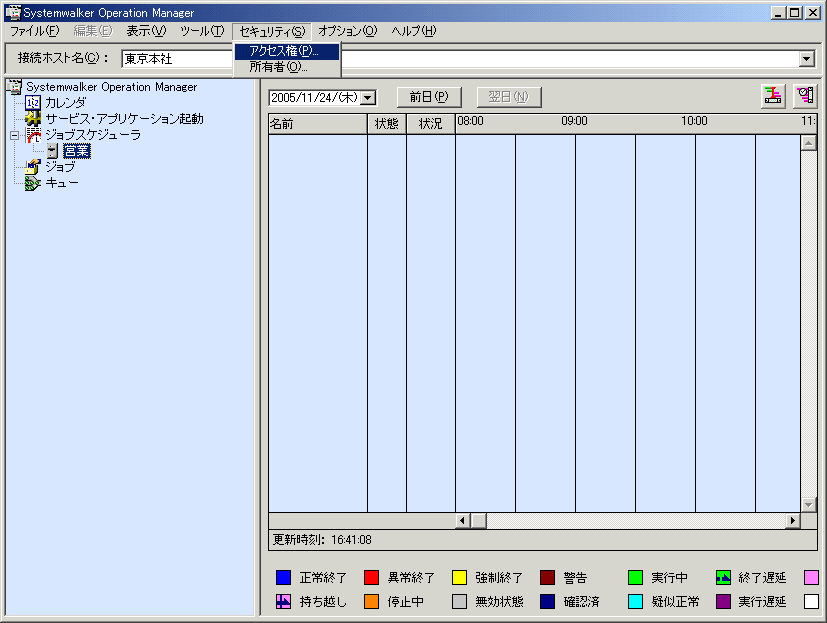Select the サービス・アプリケーション起動 gear icon

tap(33, 119)
